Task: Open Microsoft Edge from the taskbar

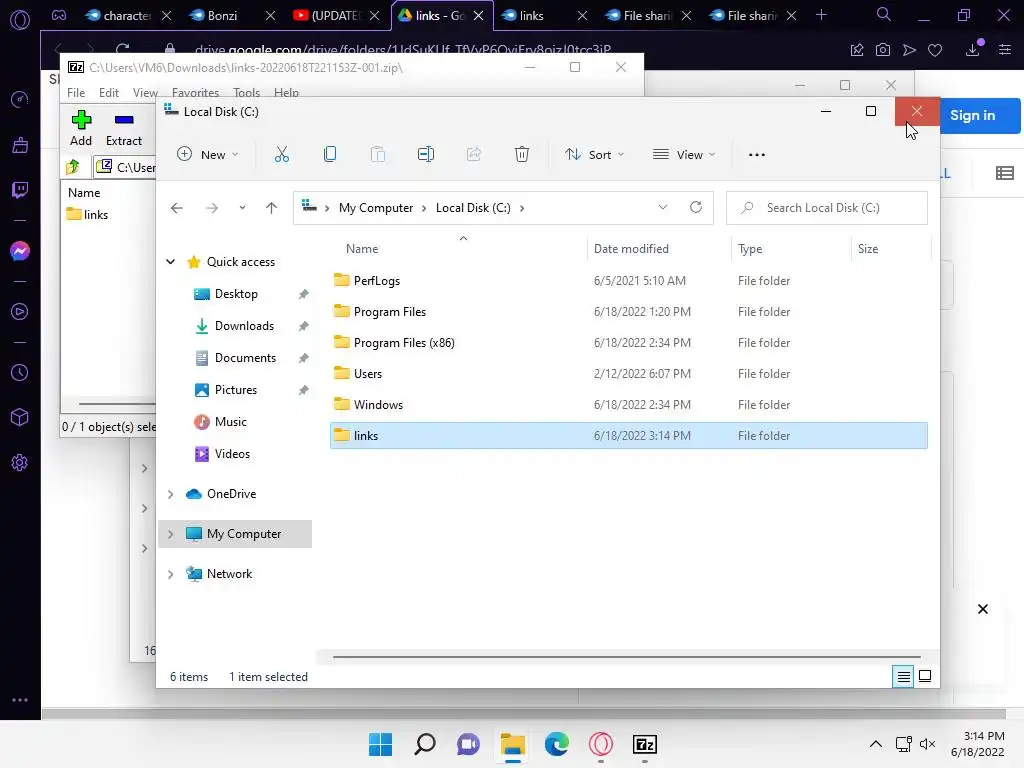Action: pos(557,744)
